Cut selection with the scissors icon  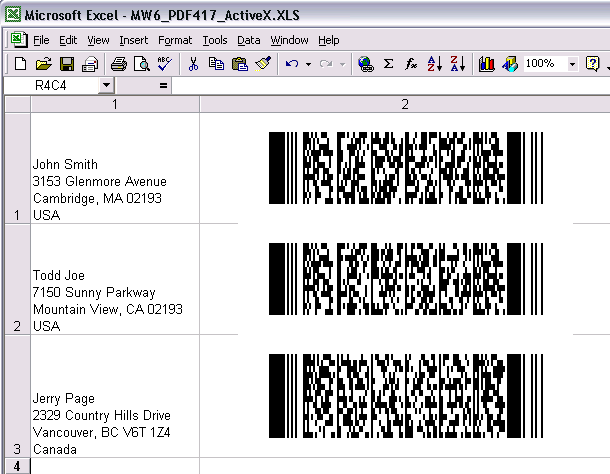coord(193,64)
